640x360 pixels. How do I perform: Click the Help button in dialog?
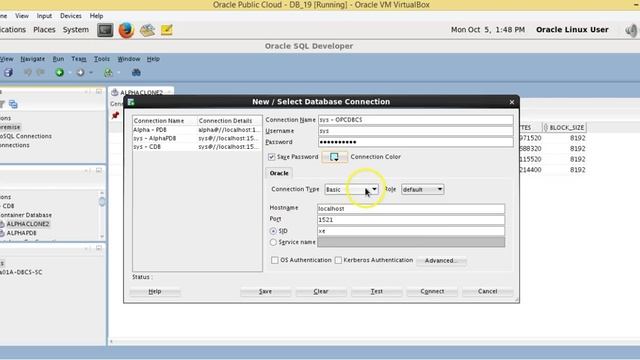155,291
